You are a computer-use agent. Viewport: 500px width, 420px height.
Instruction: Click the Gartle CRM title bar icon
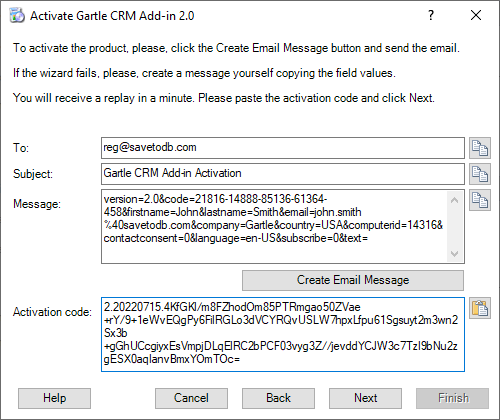[17, 16]
